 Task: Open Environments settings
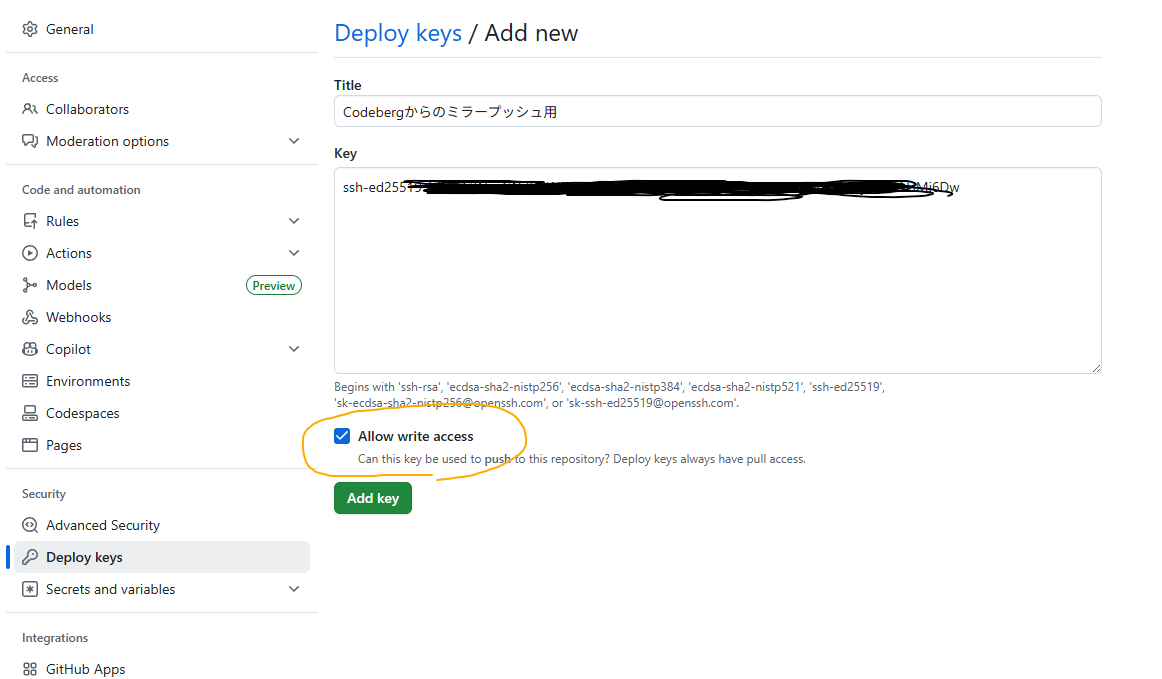click(88, 381)
